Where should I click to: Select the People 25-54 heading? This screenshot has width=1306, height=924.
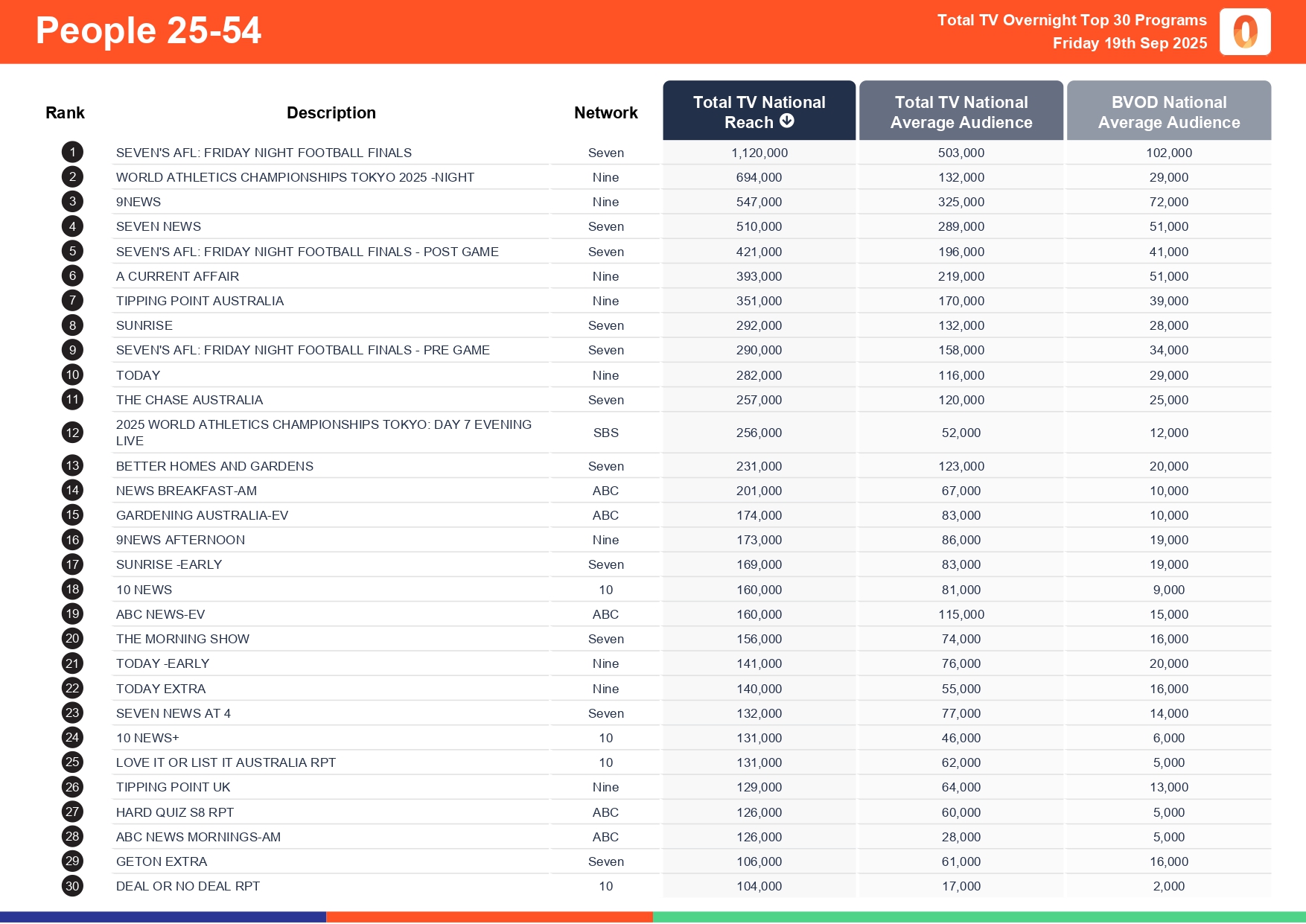click(148, 31)
